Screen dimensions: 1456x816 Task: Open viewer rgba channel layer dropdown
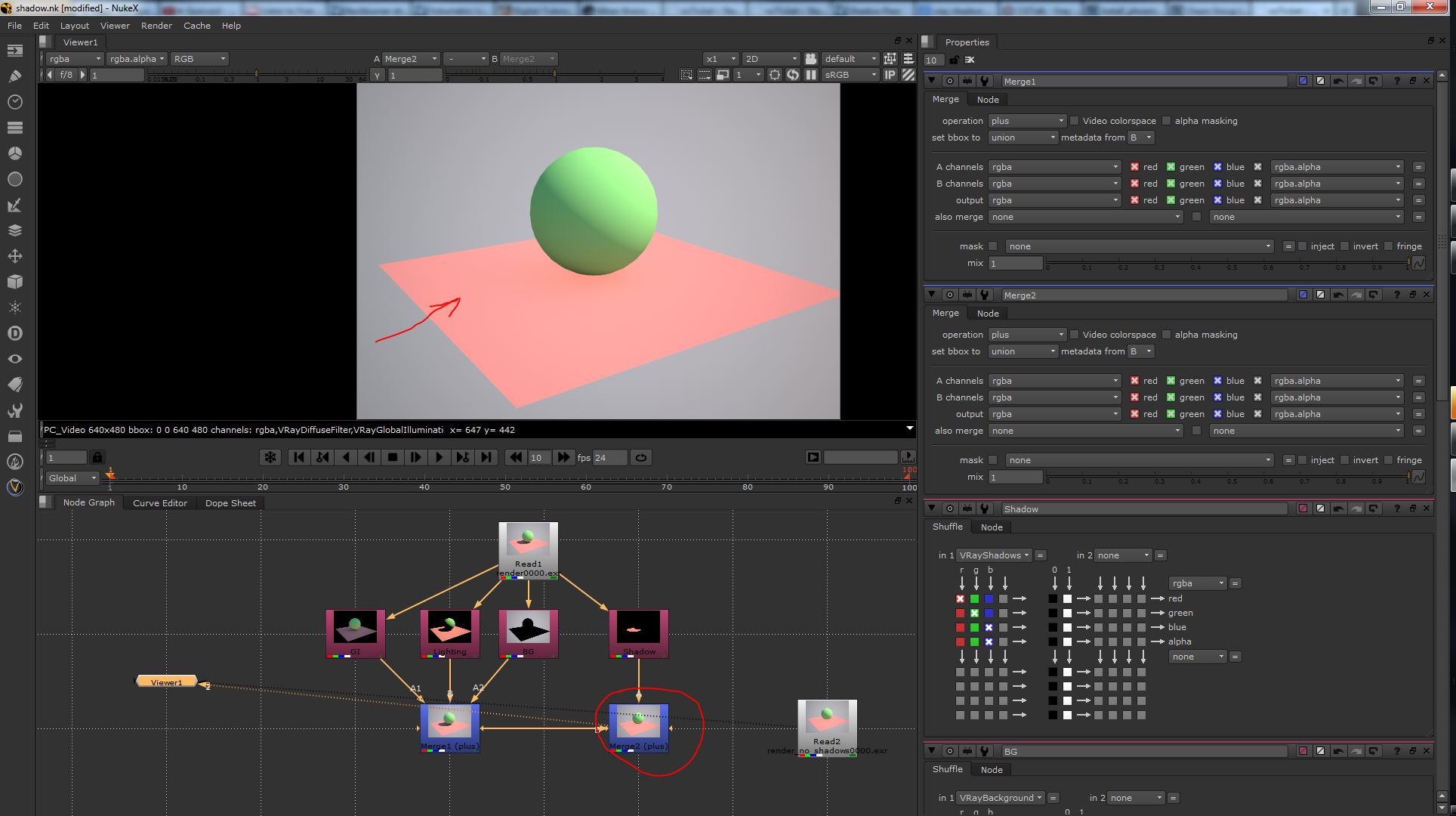tap(74, 59)
